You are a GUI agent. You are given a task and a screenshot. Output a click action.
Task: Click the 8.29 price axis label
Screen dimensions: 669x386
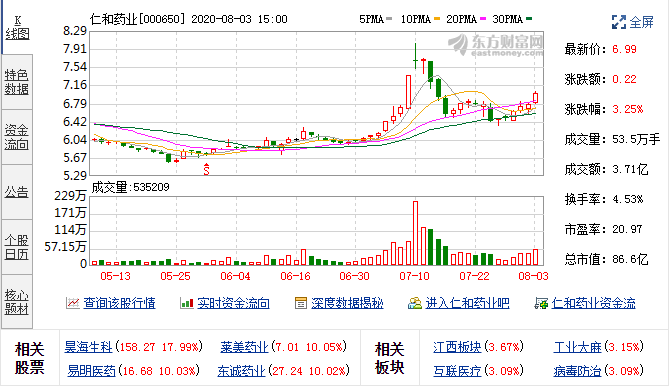coord(75,31)
